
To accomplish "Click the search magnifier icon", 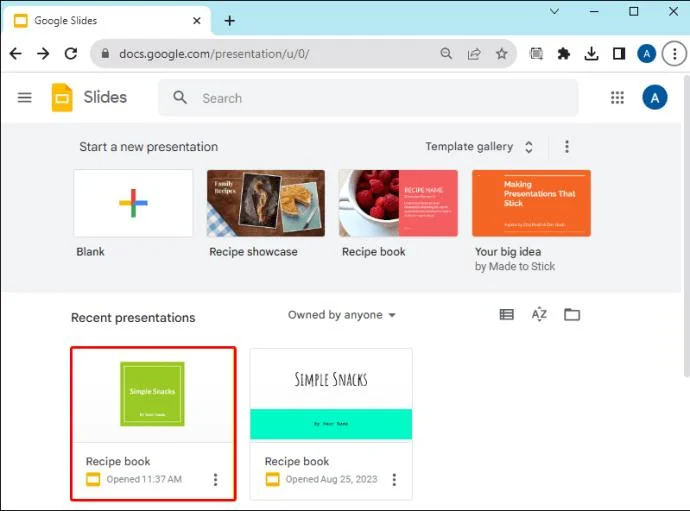I will (x=180, y=97).
